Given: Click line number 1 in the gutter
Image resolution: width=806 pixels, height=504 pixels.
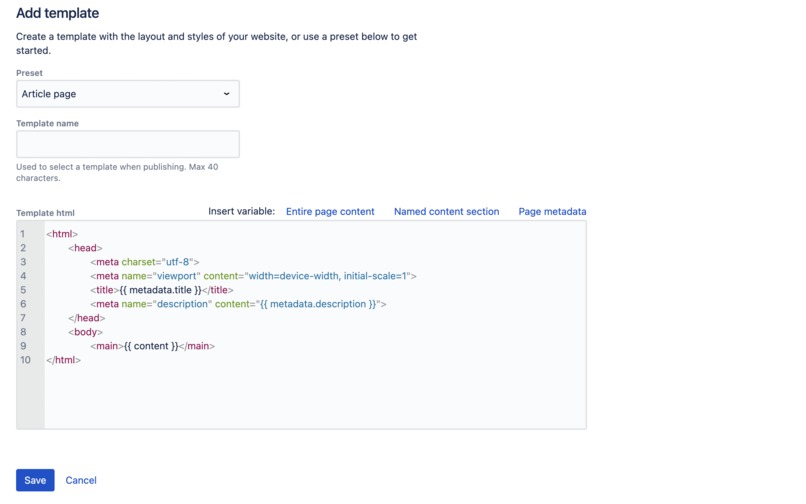Looking at the screenshot, I should [x=23, y=233].
